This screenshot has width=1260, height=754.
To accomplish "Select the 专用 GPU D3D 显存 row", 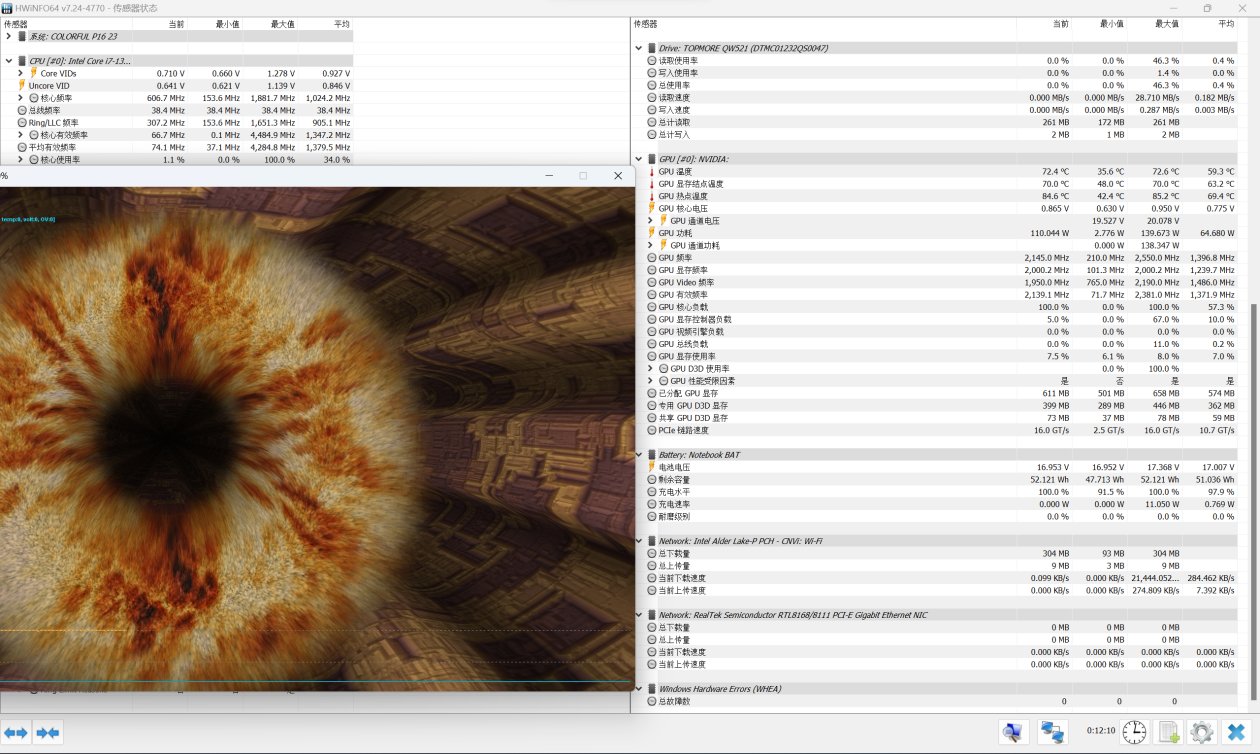I will tap(940, 406).
